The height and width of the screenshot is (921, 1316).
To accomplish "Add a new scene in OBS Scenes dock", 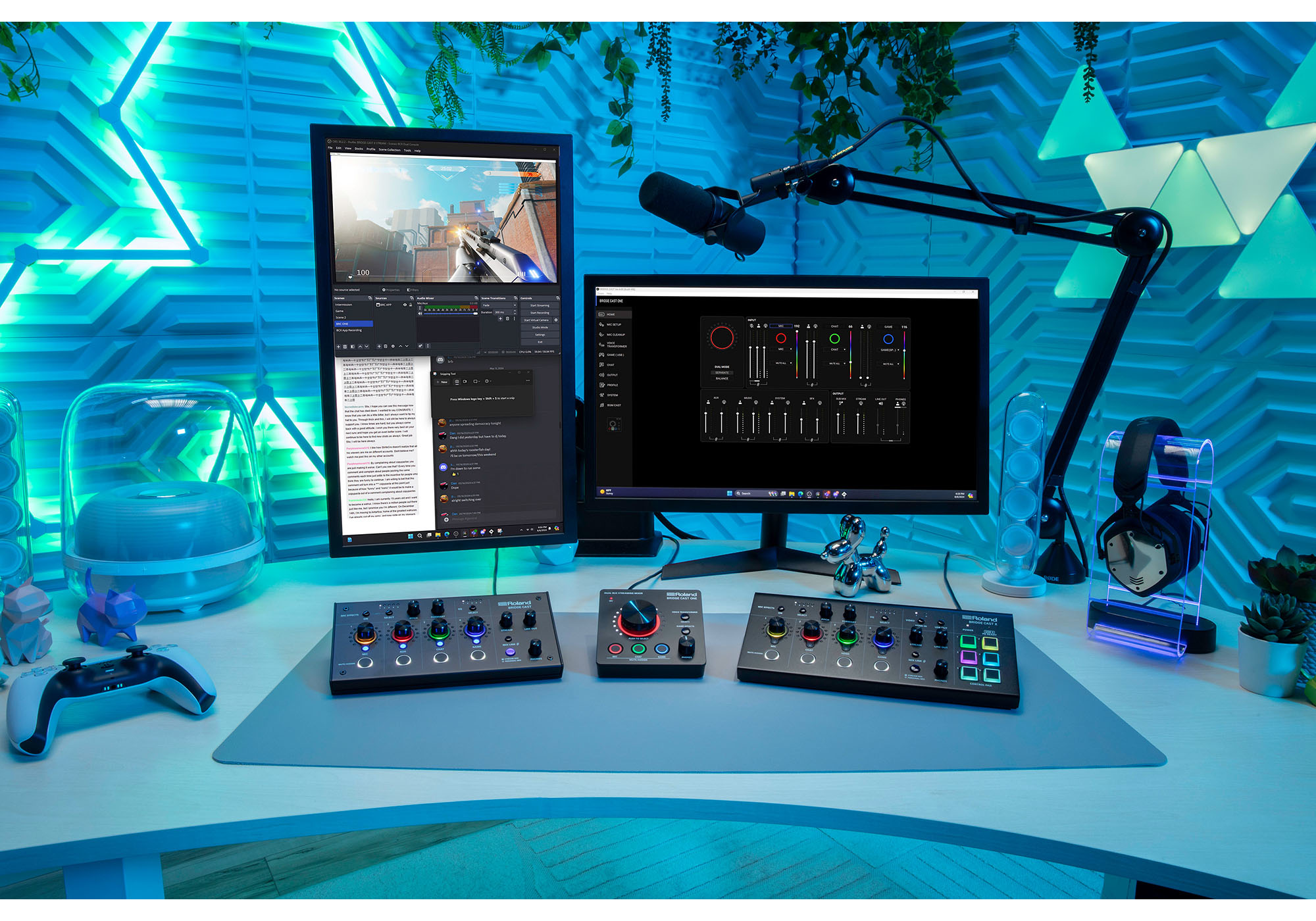I will (338, 347).
